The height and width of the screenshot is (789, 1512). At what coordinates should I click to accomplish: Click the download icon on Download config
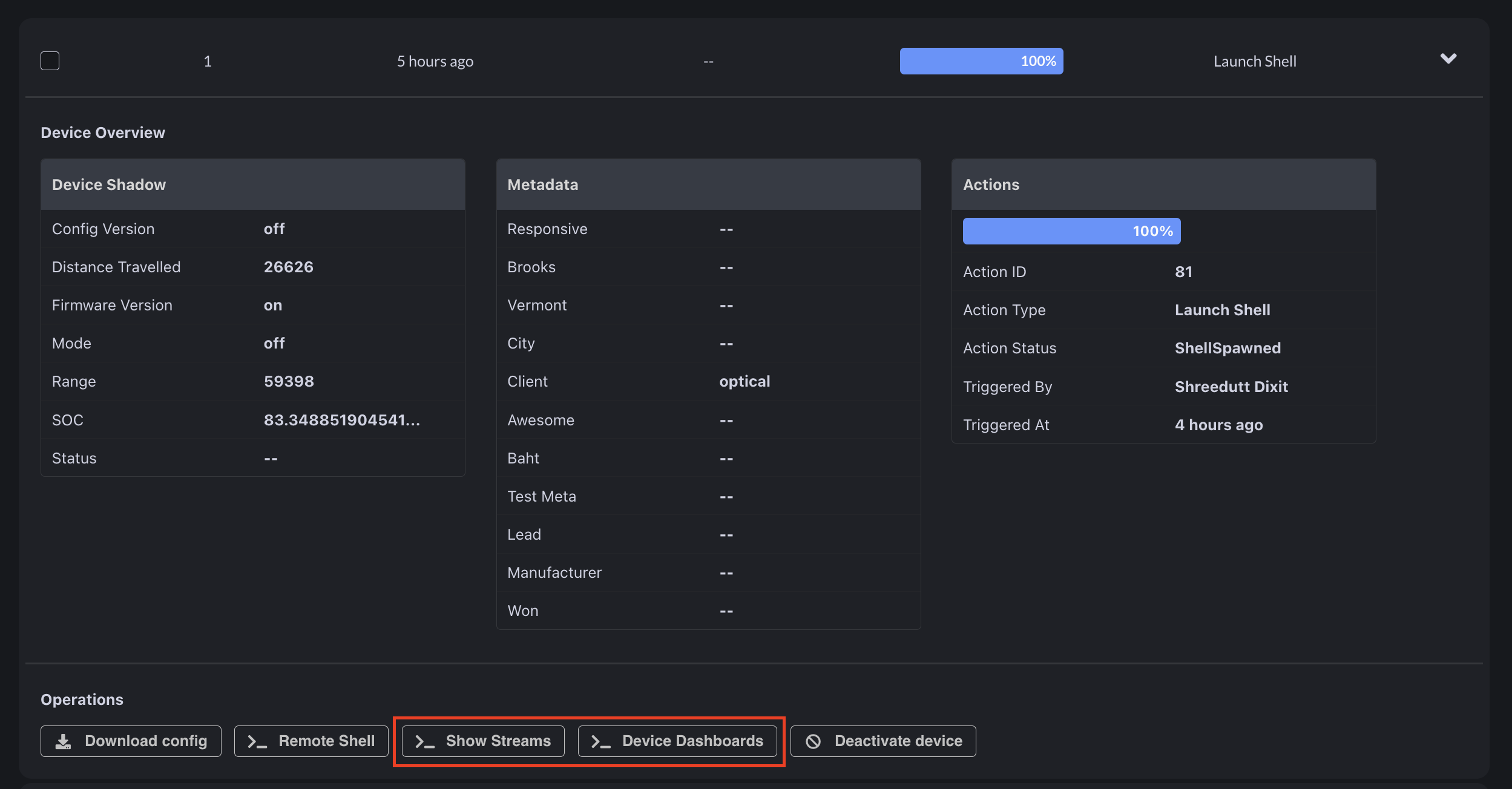[x=63, y=741]
